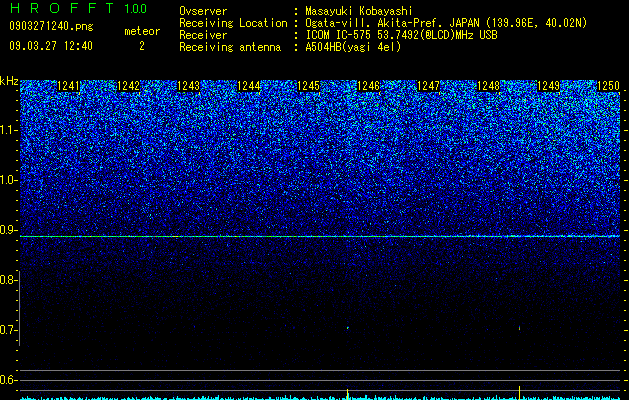Image resolution: width=629 pixels, height=400 pixels.
Task: Click the 0.9 kHz axis label
Action: point(8,230)
